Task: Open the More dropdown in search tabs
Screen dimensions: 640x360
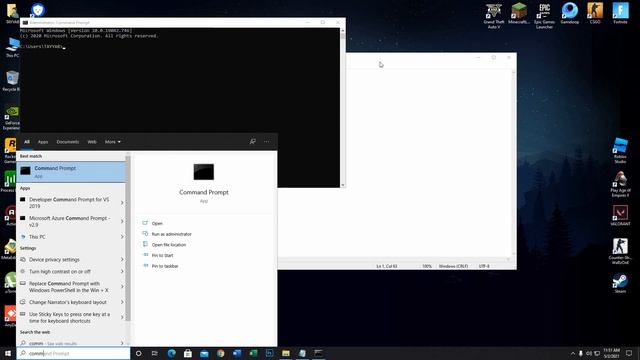Action: pos(113,142)
